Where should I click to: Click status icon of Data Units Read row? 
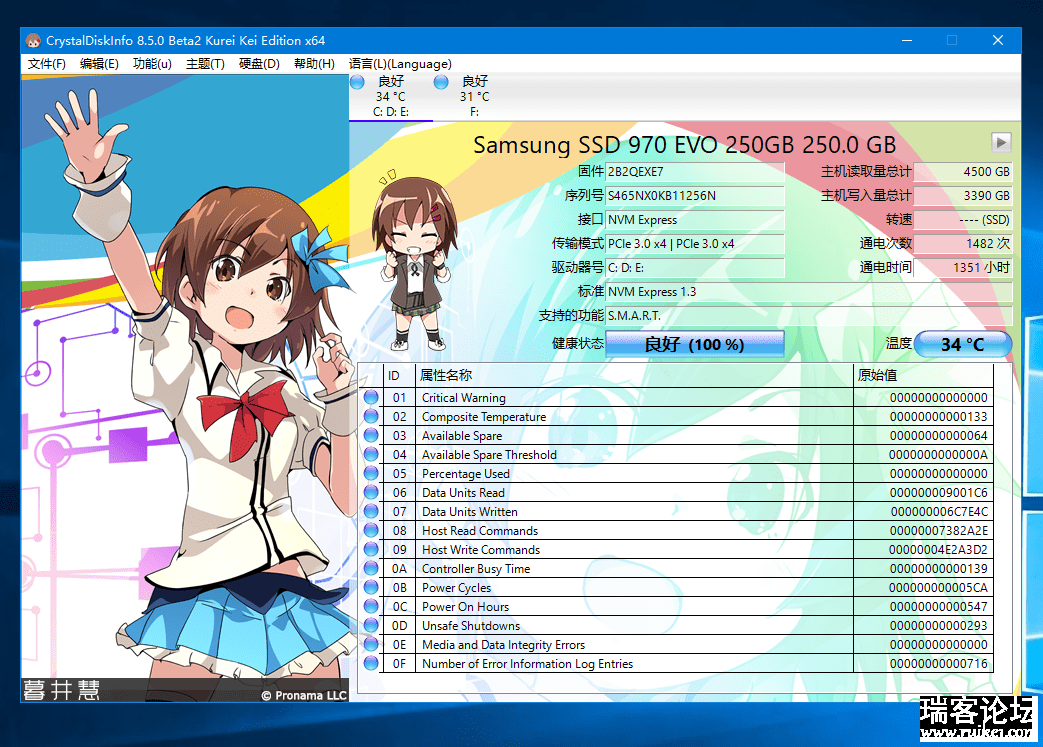click(x=371, y=492)
